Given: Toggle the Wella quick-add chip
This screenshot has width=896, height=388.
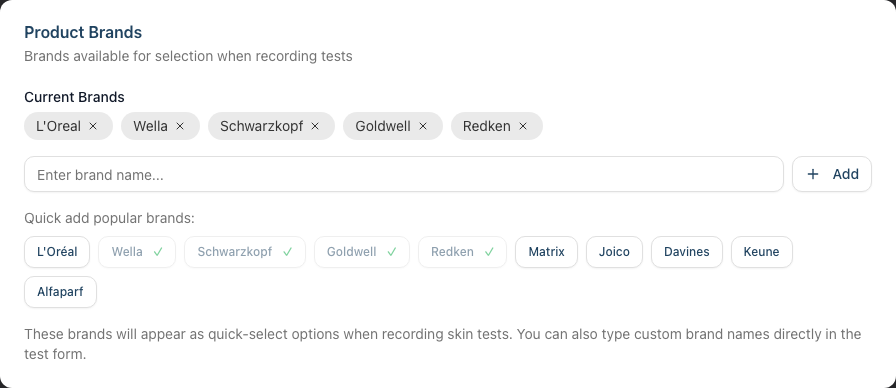Looking at the screenshot, I should pyautogui.click(x=137, y=252).
